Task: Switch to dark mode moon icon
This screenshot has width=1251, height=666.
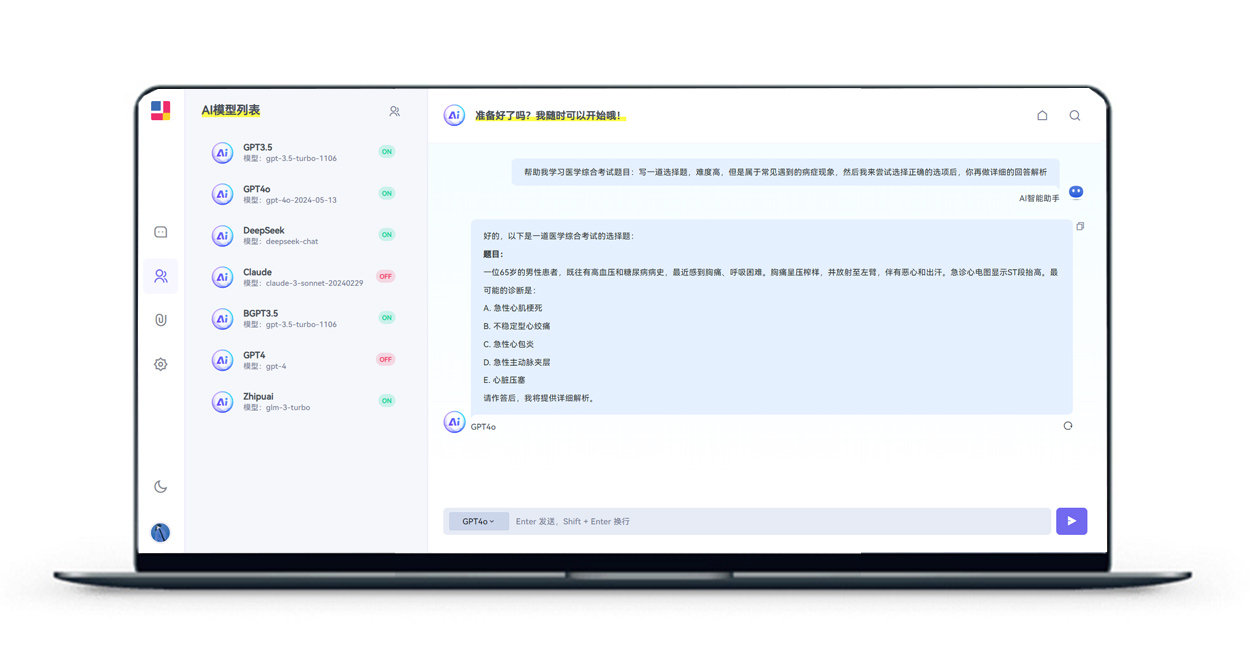Action: click(x=160, y=487)
